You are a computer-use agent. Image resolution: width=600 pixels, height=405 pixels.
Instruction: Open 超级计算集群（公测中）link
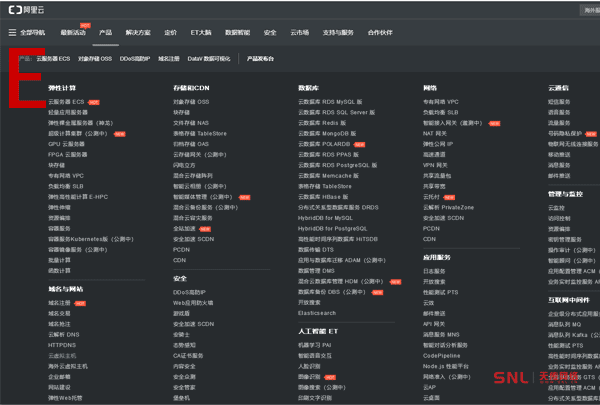point(78,134)
